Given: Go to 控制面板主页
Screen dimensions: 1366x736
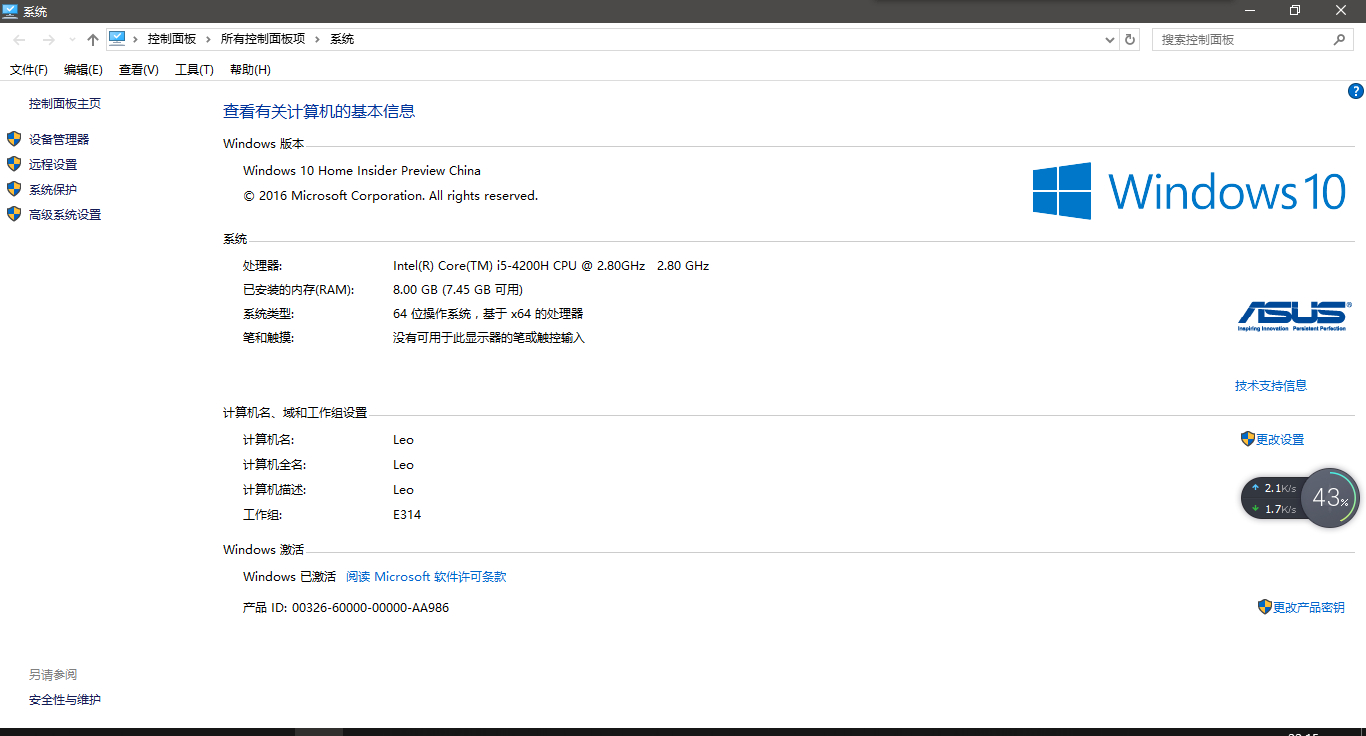Looking at the screenshot, I should [x=65, y=104].
